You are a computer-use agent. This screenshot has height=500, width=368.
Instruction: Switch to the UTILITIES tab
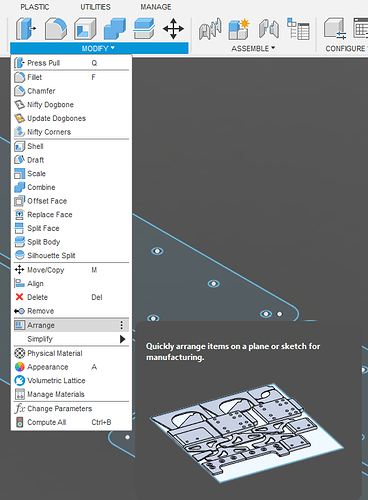coord(95,7)
